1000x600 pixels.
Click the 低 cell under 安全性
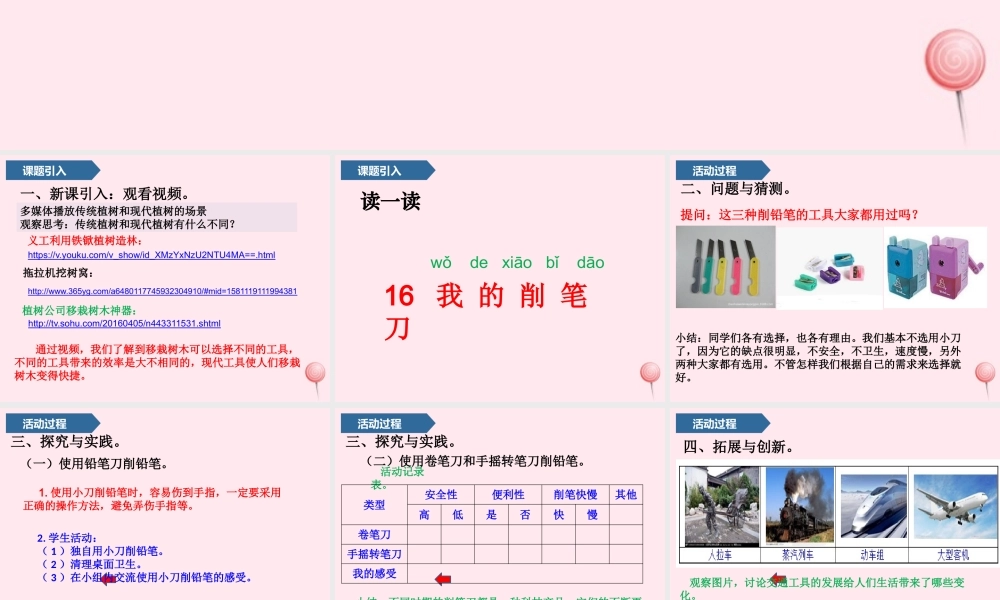458,515
